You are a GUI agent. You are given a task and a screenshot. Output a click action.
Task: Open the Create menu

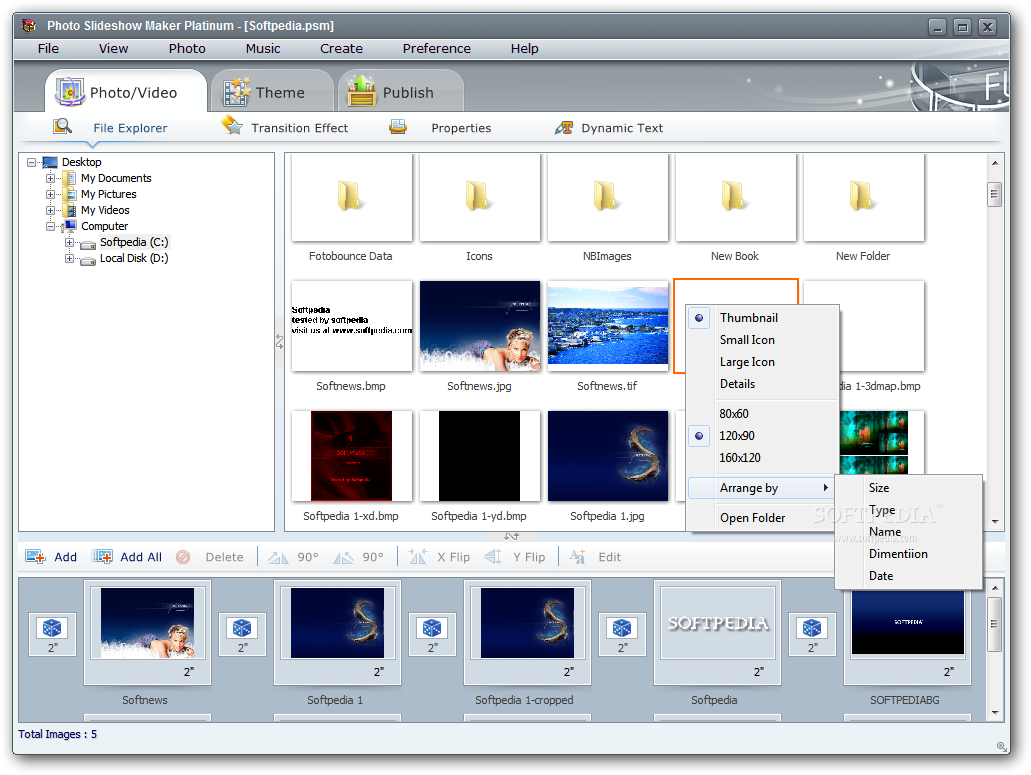(x=341, y=49)
